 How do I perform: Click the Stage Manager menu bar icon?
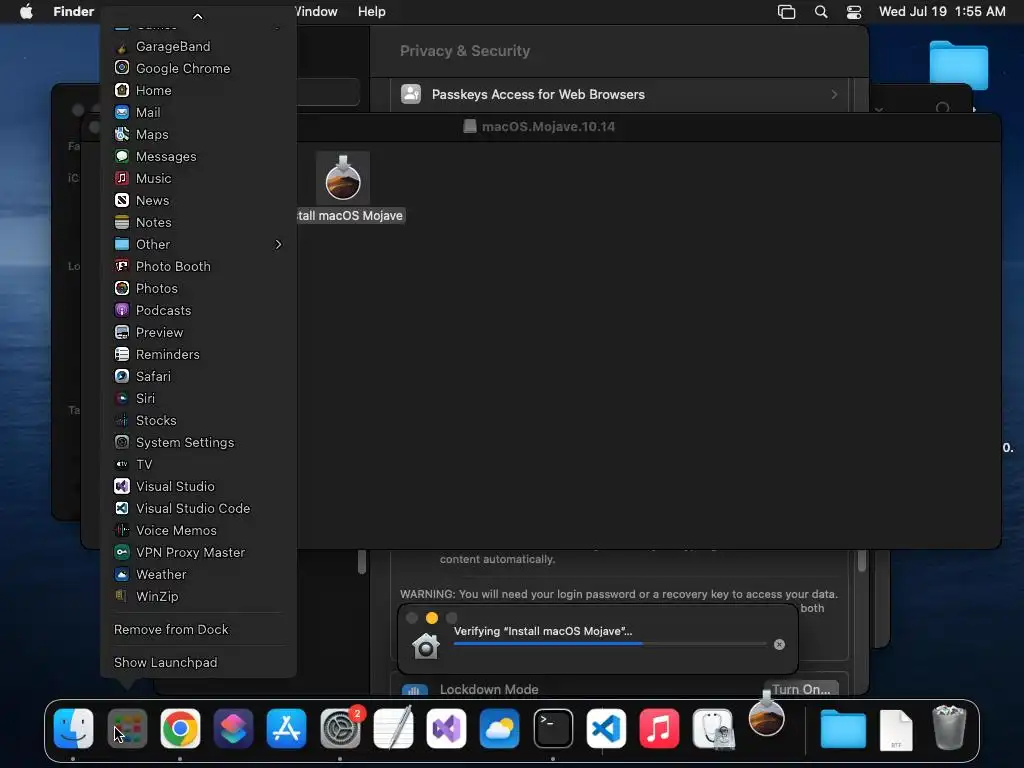coord(786,12)
